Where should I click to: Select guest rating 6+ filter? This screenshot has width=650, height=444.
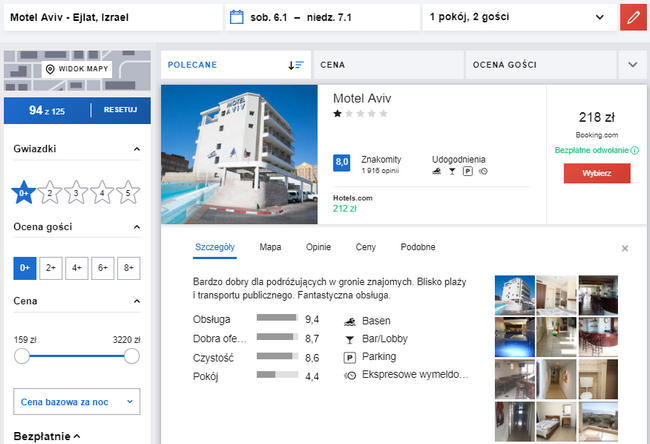[103, 268]
